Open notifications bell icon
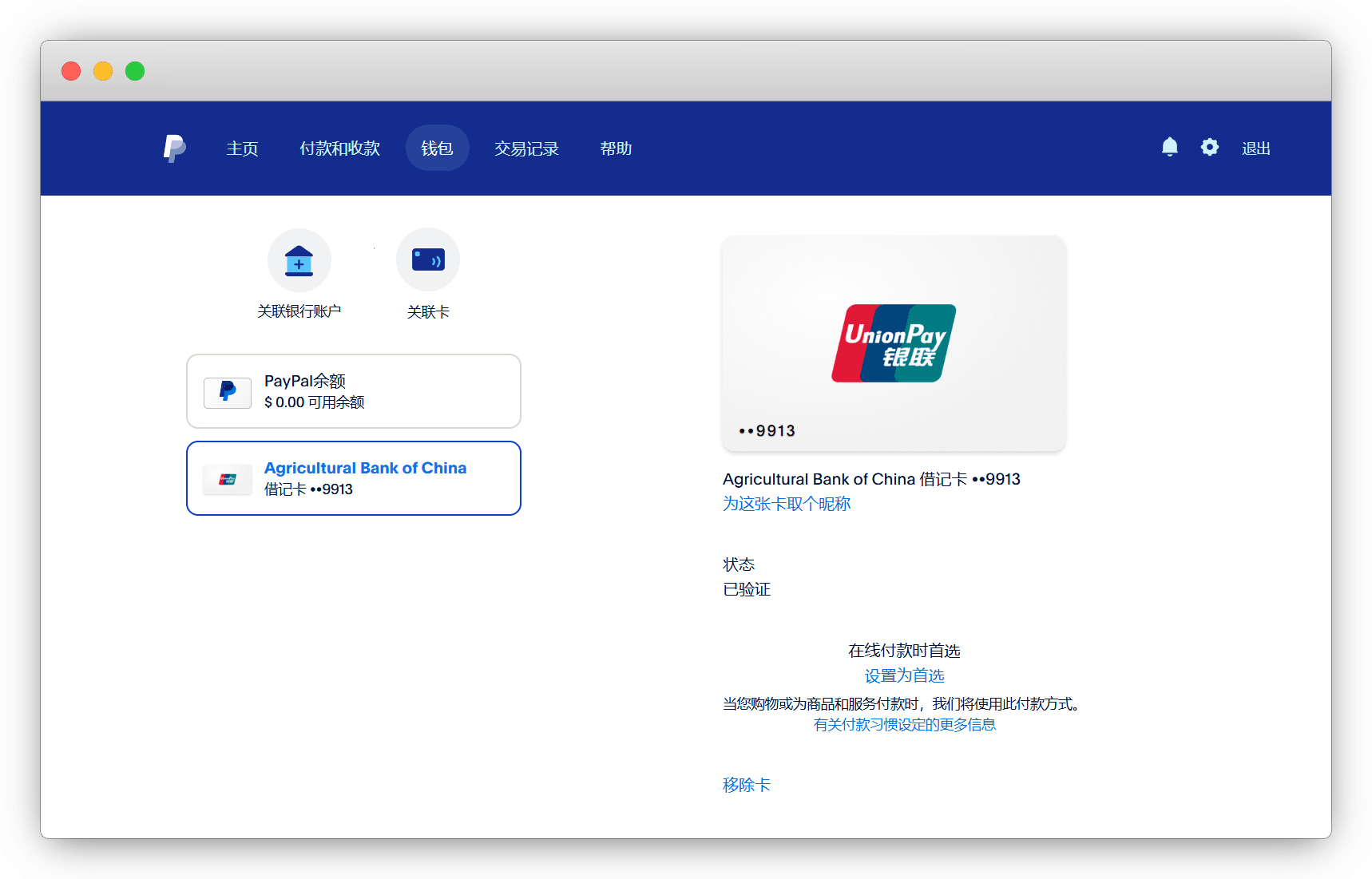1372x879 pixels. (x=1169, y=148)
